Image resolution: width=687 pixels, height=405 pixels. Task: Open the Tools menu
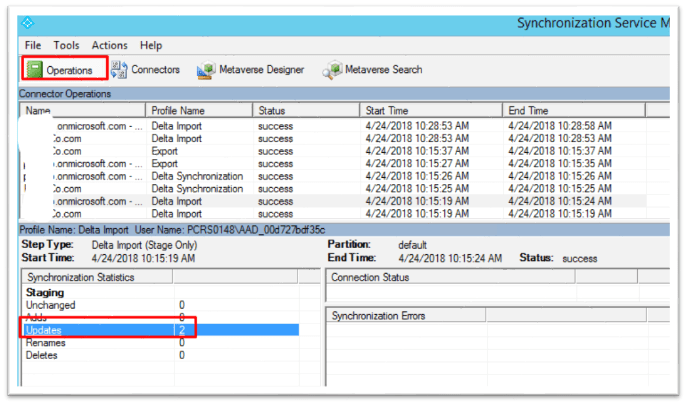click(67, 45)
